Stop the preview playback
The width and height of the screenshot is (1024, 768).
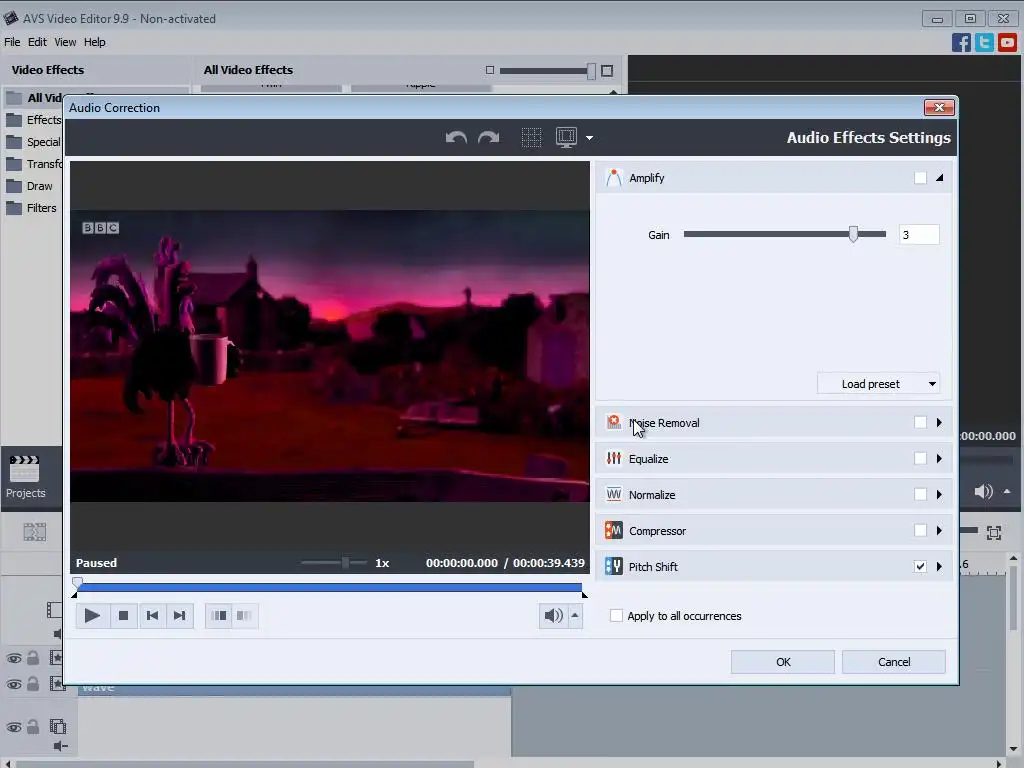123,615
